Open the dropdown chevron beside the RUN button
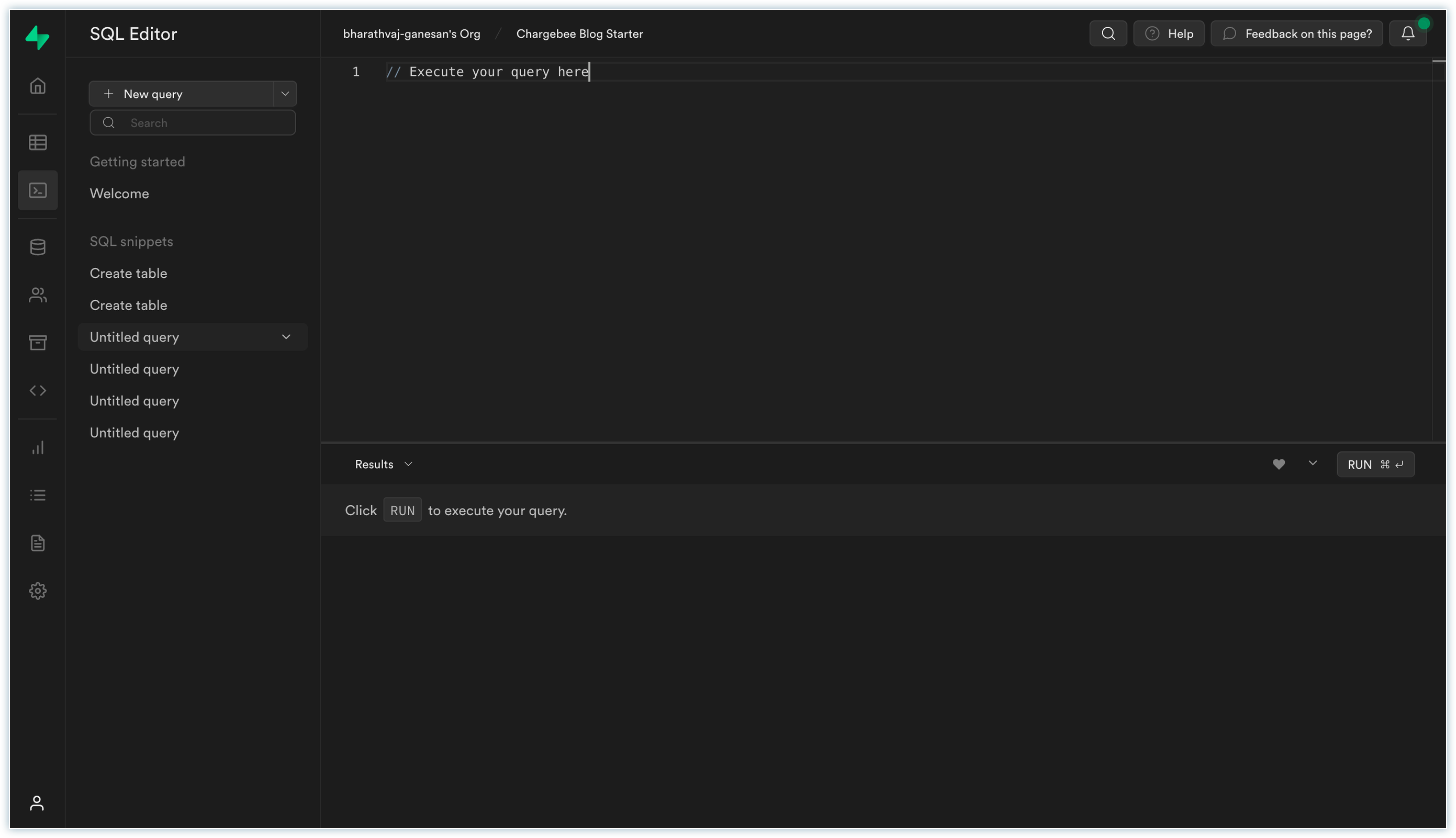This screenshot has width=1456, height=838. click(x=1313, y=463)
